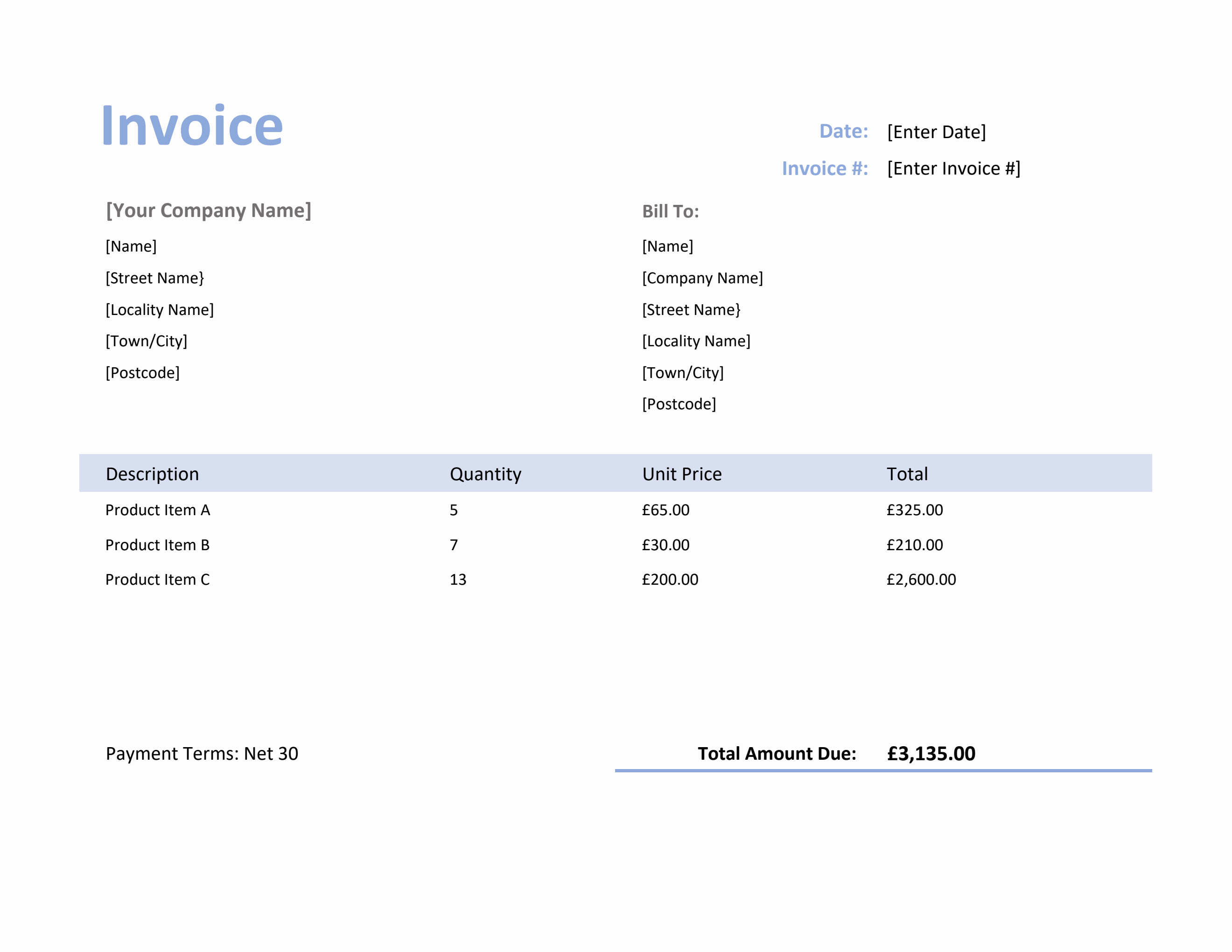Select the Product Item A cell
This screenshot has width=1232, height=952.
(157, 510)
